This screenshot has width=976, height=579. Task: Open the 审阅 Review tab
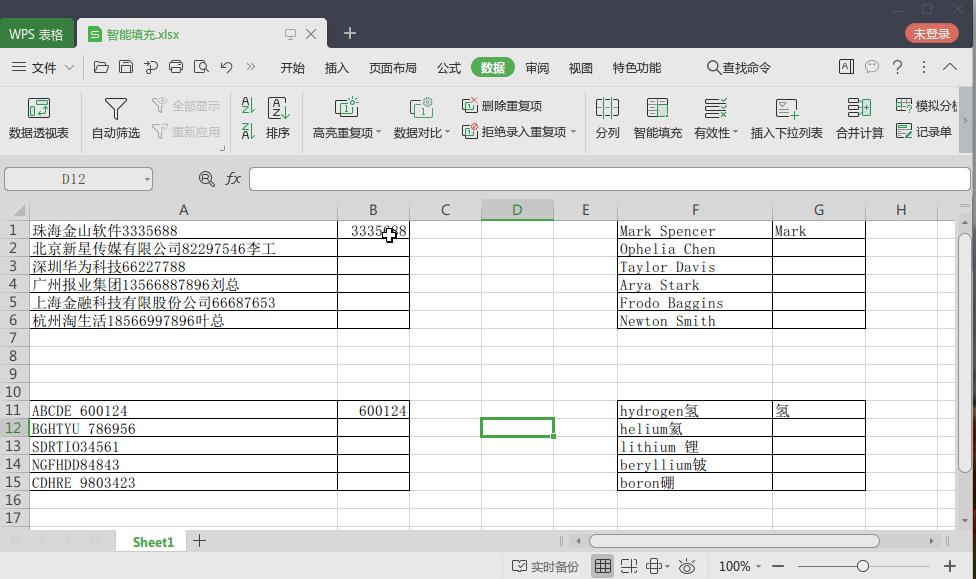tap(536, 68)
